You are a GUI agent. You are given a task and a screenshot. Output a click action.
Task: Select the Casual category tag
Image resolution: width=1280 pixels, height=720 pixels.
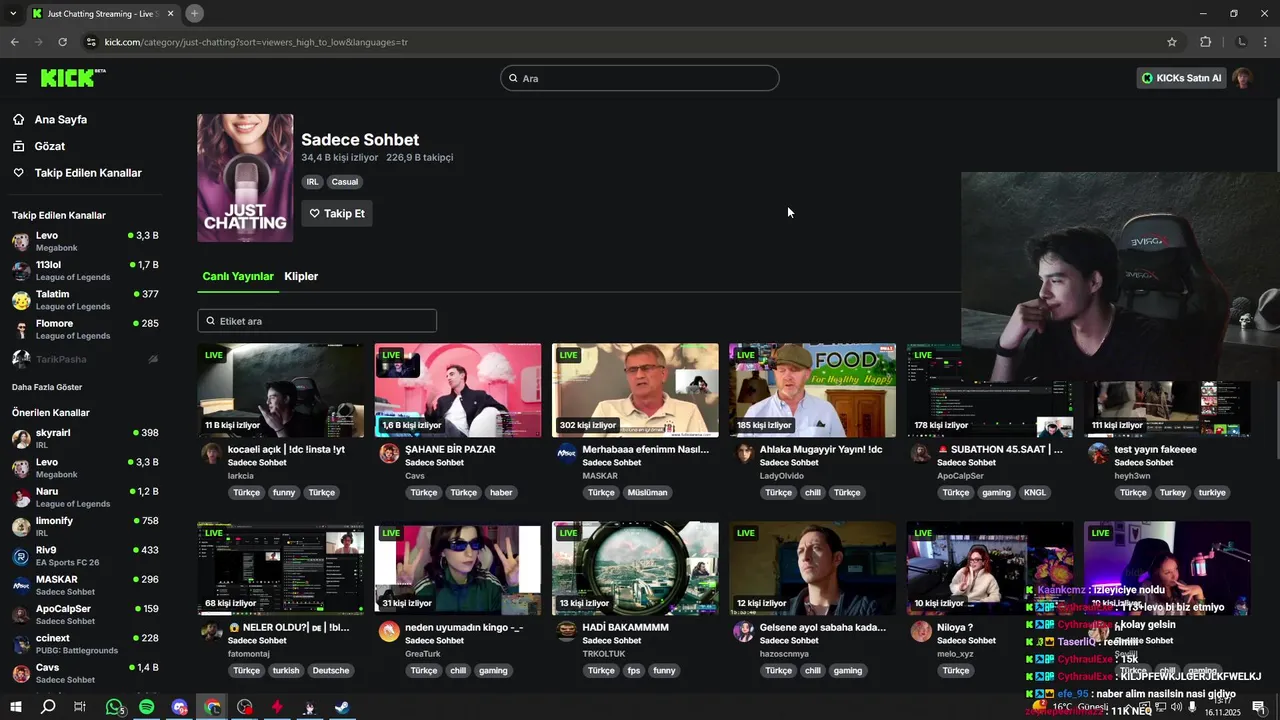[x=345, y=182]
